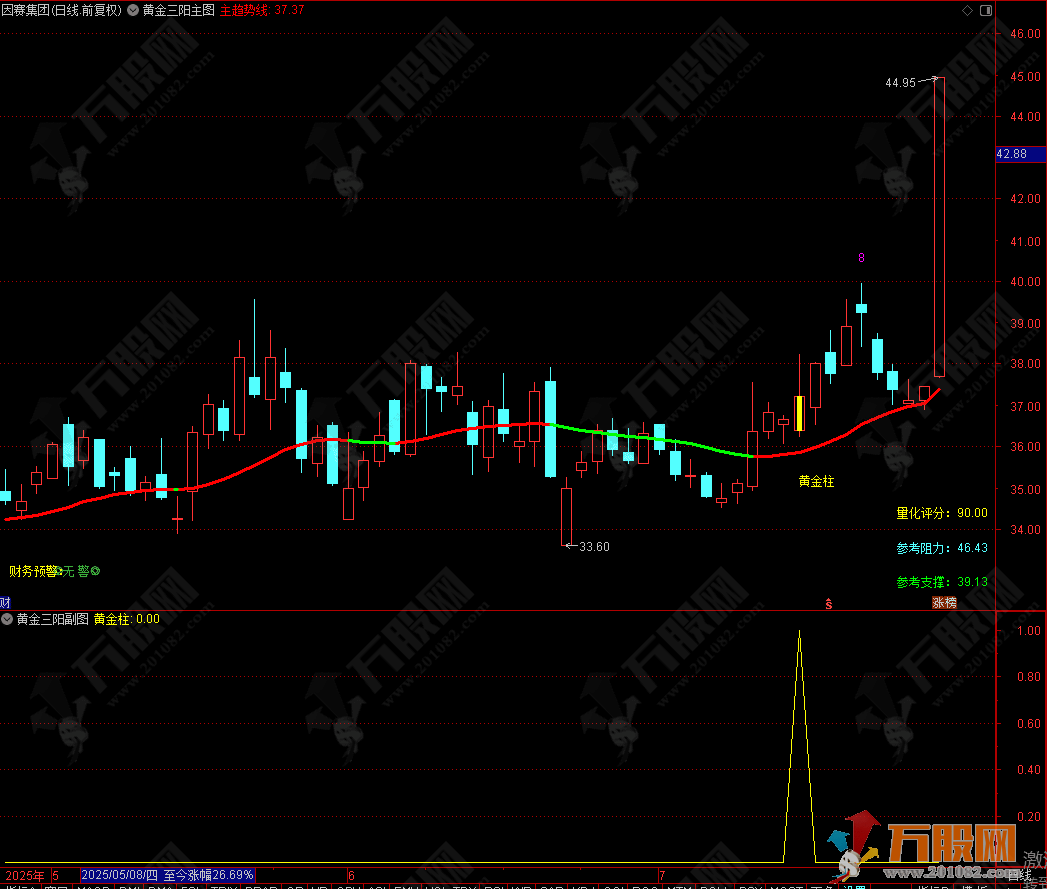This screenshot has height=889, width=1047.
Task: Click the 42.00 price axis label
Action: (1025, 199)
